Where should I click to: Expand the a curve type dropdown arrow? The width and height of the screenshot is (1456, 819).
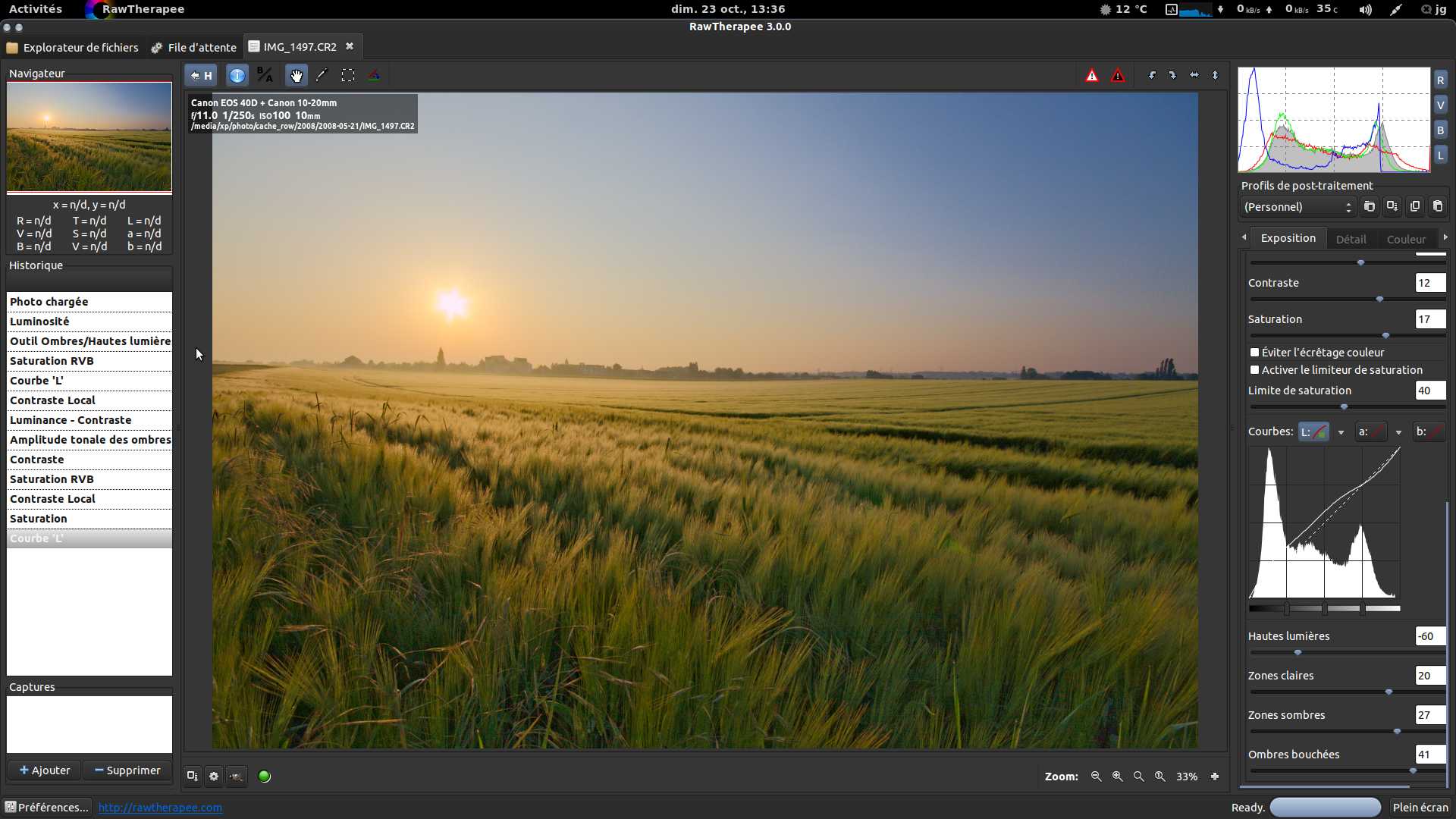(x=1398, y=432)
